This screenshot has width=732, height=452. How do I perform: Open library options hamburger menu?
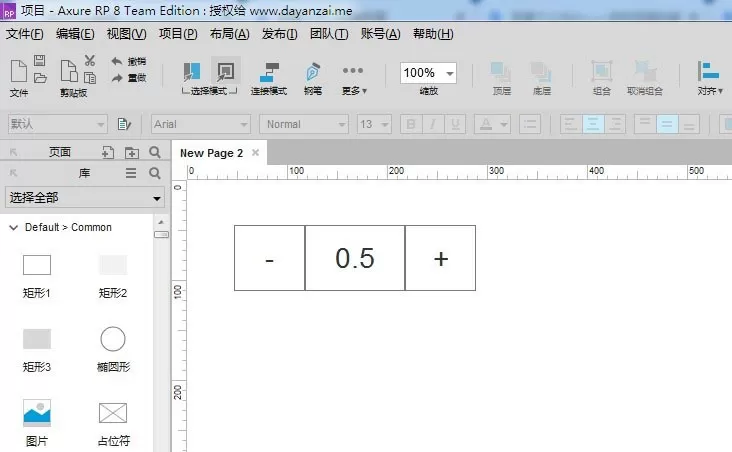point(131,173)
